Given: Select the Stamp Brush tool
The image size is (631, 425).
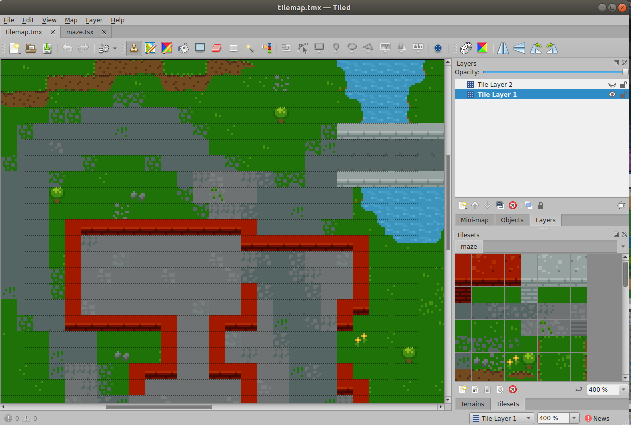Looking at the screenshot, I should [134, 48].
